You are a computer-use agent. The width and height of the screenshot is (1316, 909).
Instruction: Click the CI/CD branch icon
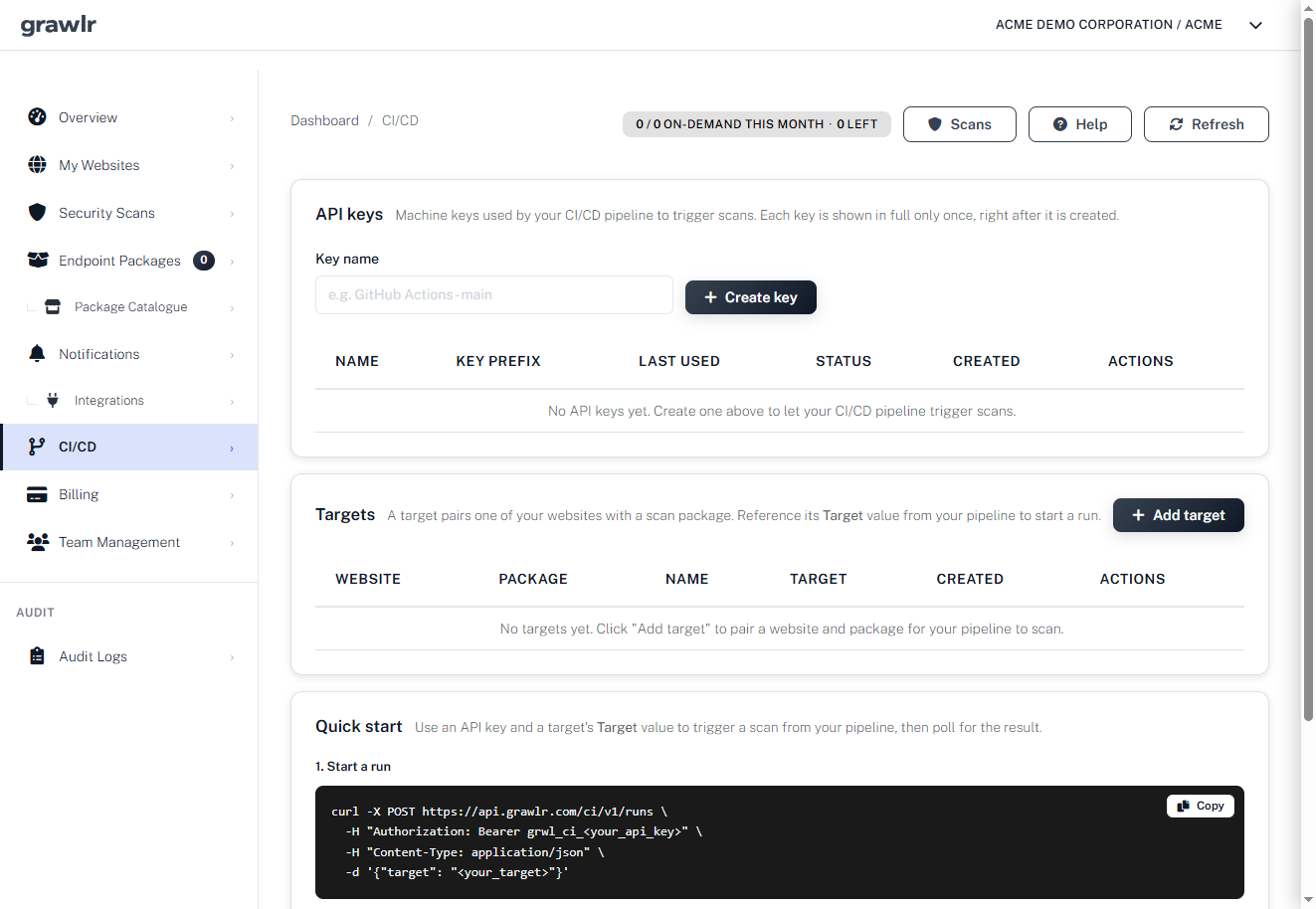tap(37, 447)
